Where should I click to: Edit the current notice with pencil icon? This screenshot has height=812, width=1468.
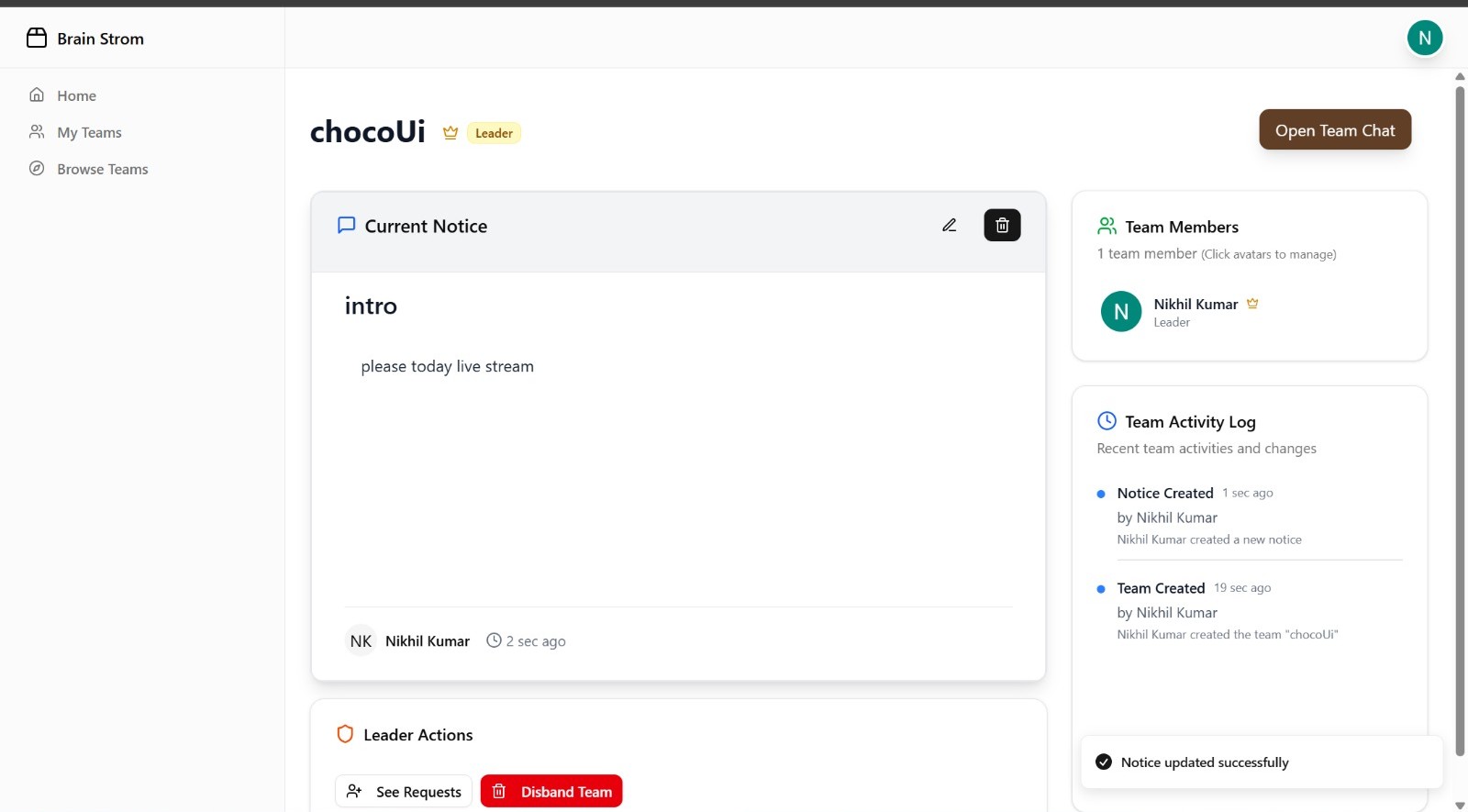tap(950, 226)
